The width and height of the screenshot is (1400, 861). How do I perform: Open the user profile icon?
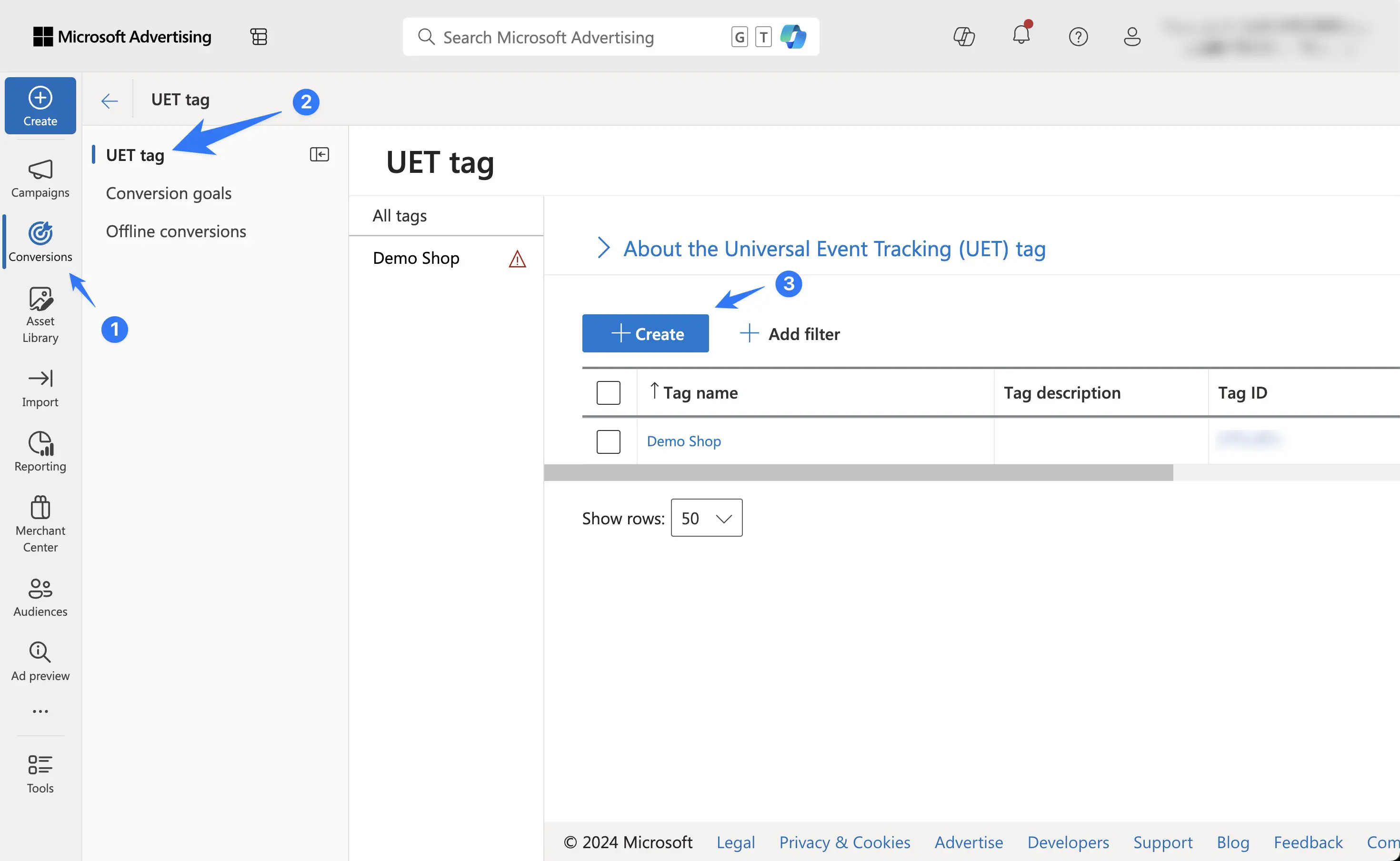[x=1132, y=37]
